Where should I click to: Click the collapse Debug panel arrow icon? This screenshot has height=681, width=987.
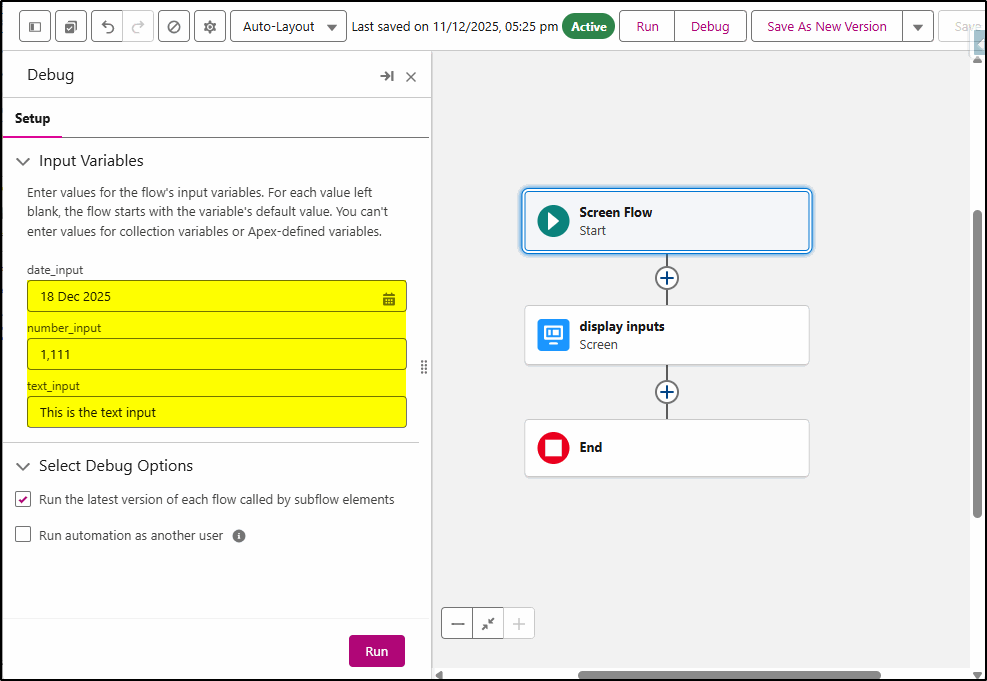pyautogui.click(x=387, y=76)
